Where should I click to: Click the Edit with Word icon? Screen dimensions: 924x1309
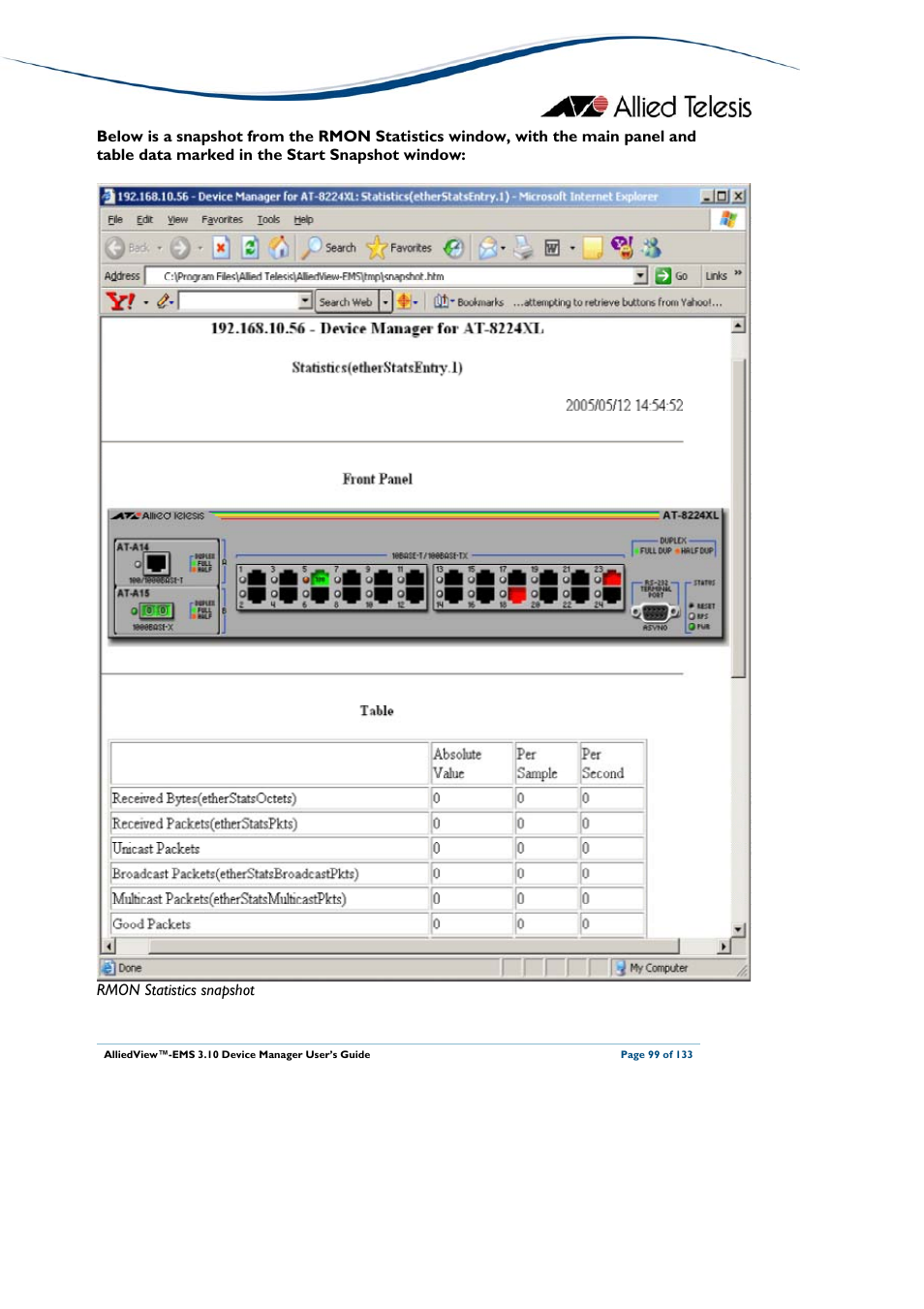point(552,248)
